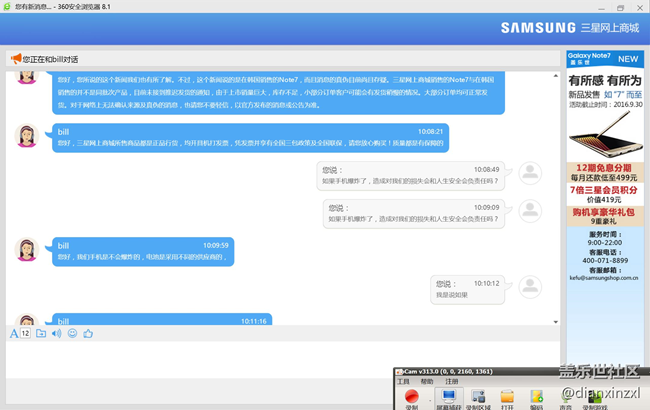Click user avatar beside 10:08:49 message
This screenshot has width=650, height=410.
(530, 173)
